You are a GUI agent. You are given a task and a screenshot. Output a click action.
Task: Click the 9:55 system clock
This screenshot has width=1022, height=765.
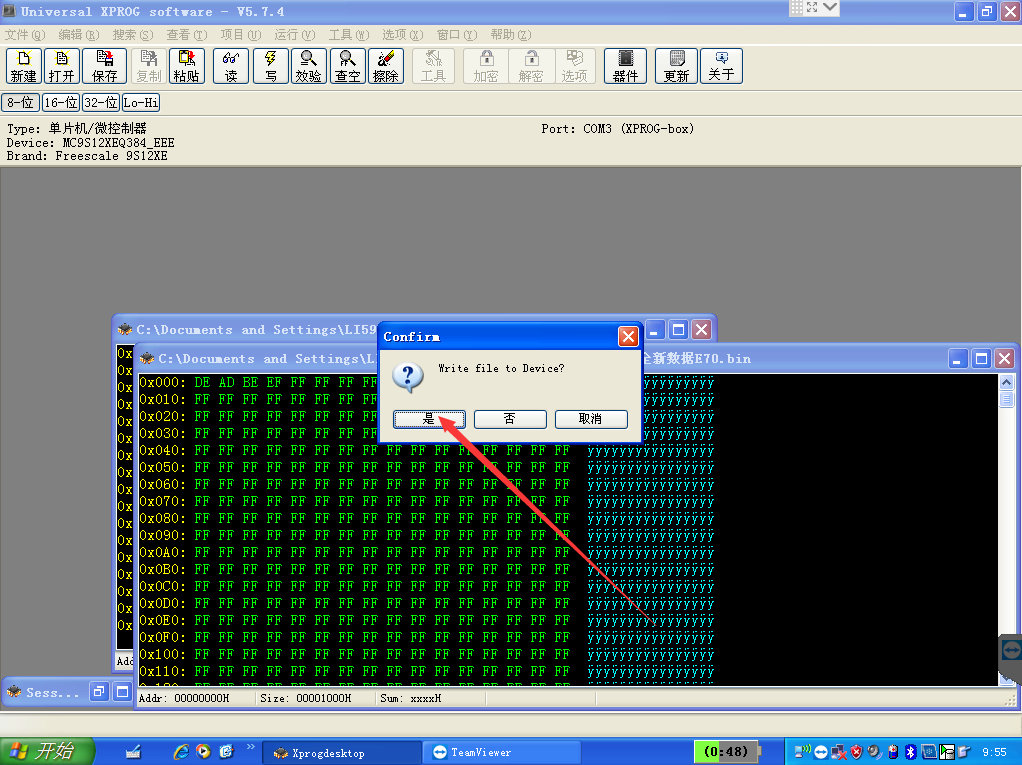(994, 752)
